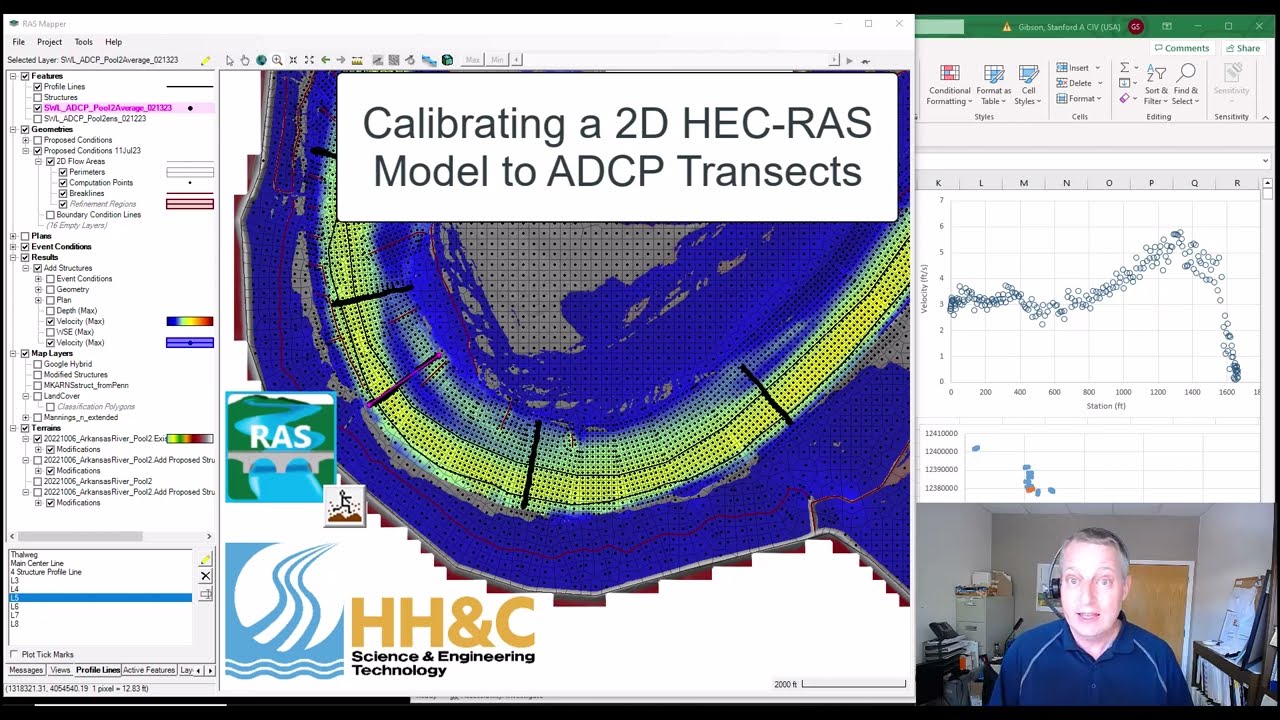Enable the Plot Tick Marks checkbox
Image resolution: width=1280 pixels, height=720 pixels.
(x=14, y=655)
